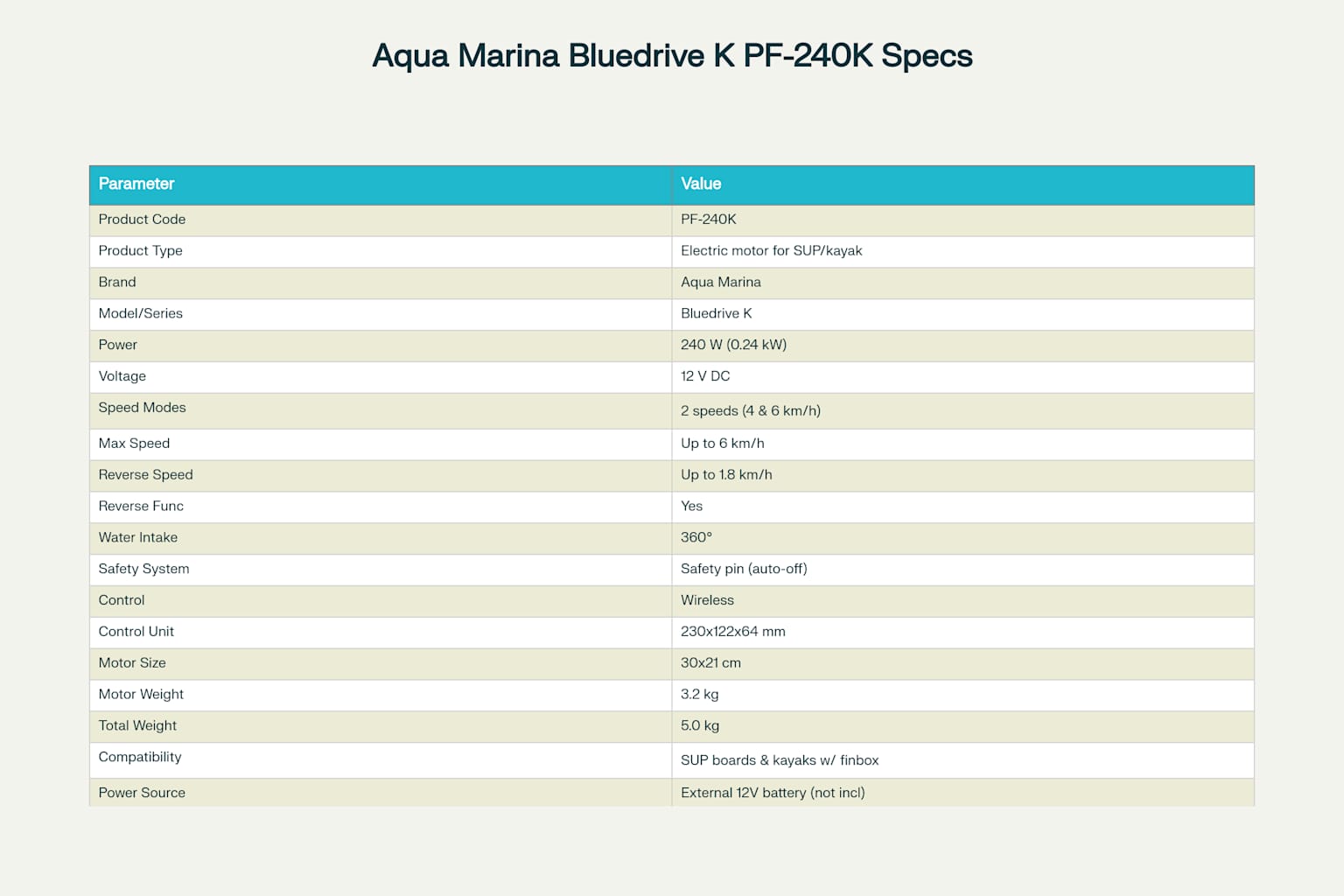The image size is (1344, 896).
Task: Select the Voltage label cell
Action: (122, 376)
